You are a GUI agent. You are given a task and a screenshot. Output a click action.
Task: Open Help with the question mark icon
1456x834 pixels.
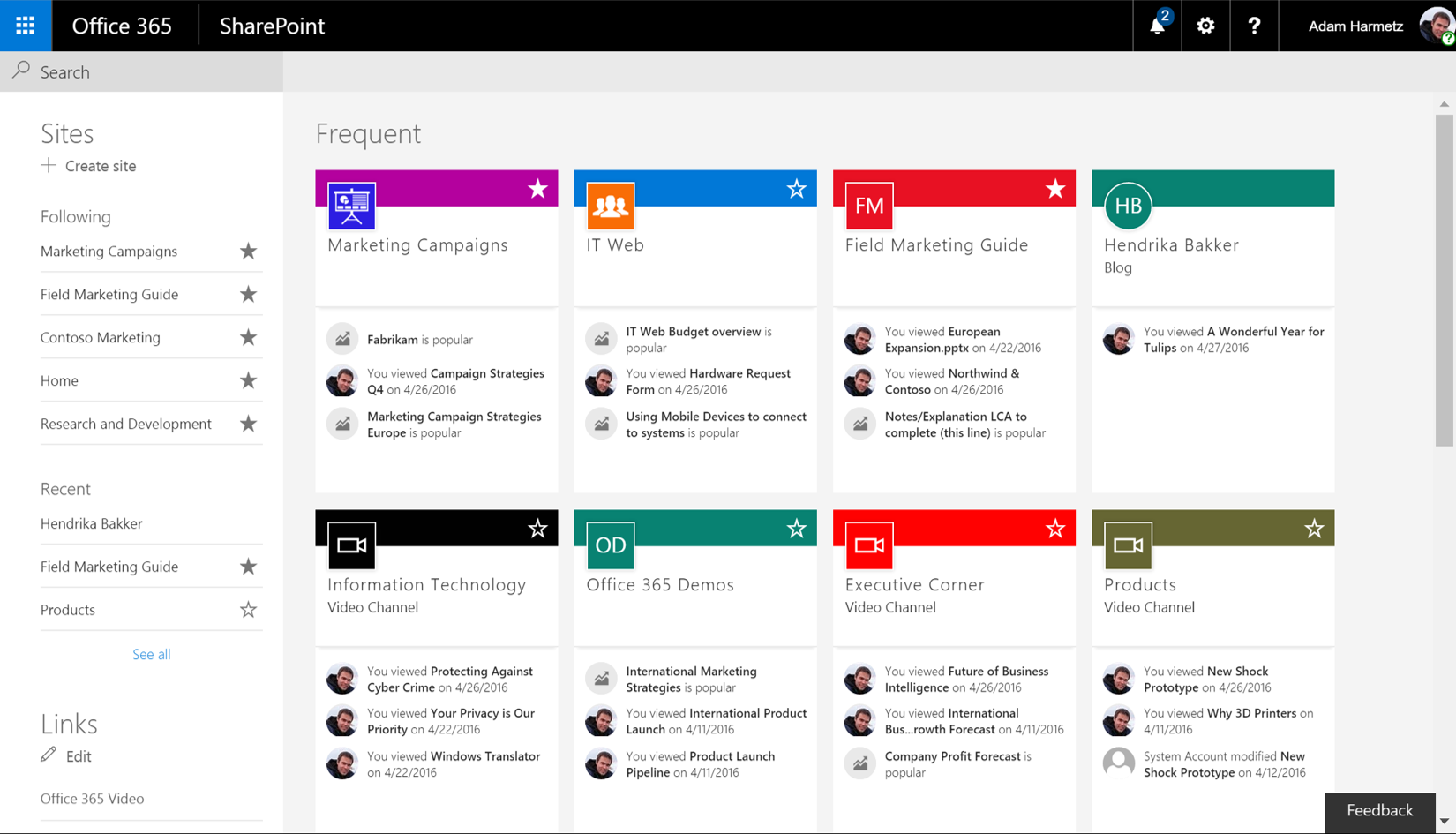tap(1254, 25)
